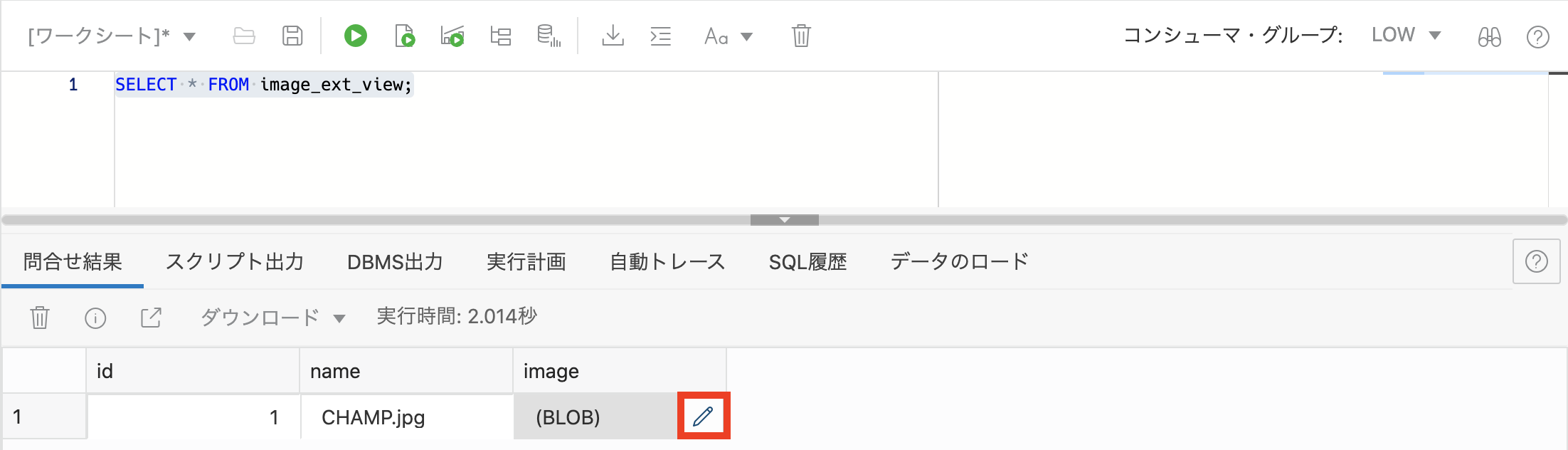1568x450 pixels.
Task: Run the SQL statement with green play icon
Action: pos(356,36)
